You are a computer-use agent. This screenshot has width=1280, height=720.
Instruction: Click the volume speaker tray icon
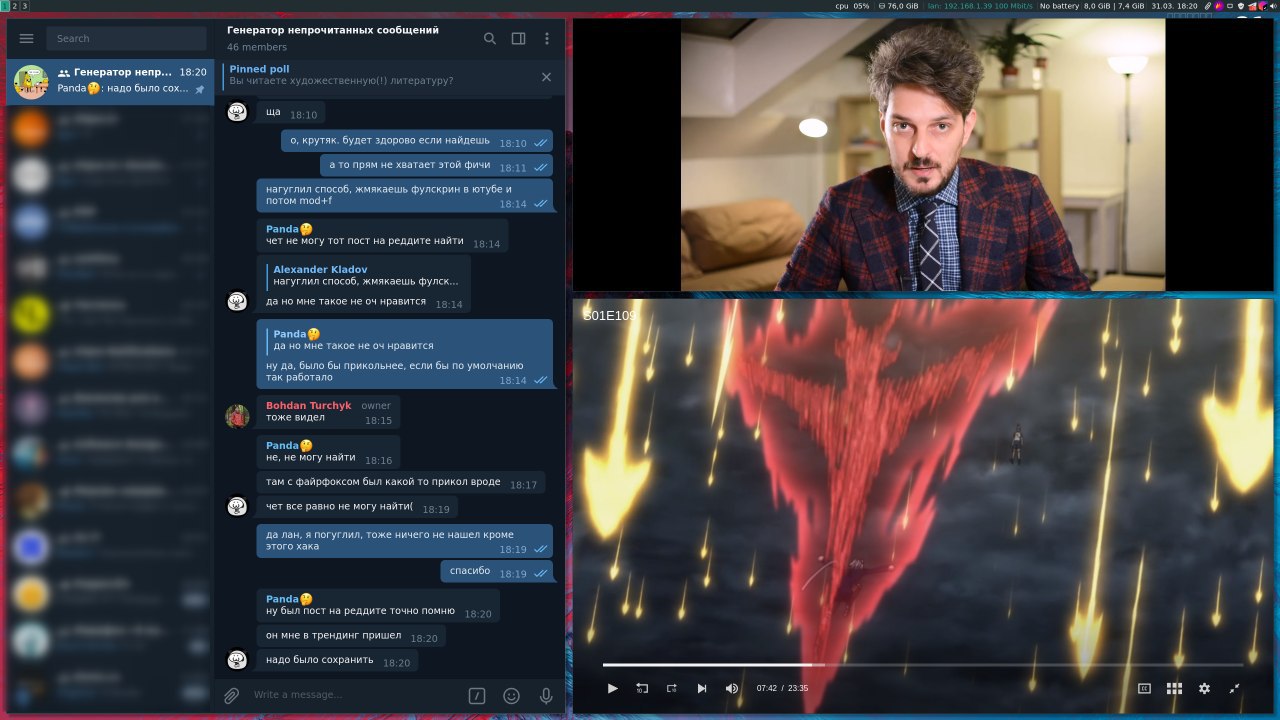1272,6
